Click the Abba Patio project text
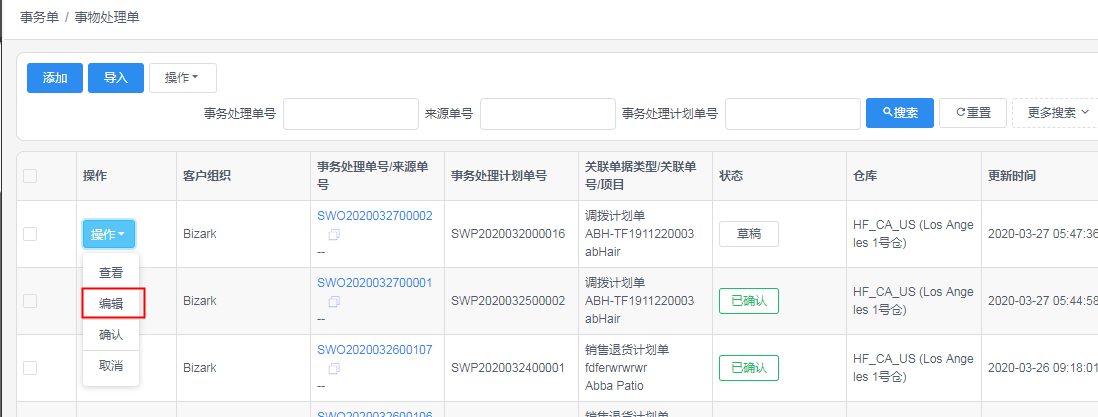This screenshot has height=417, width=1098. coord(614,385)
